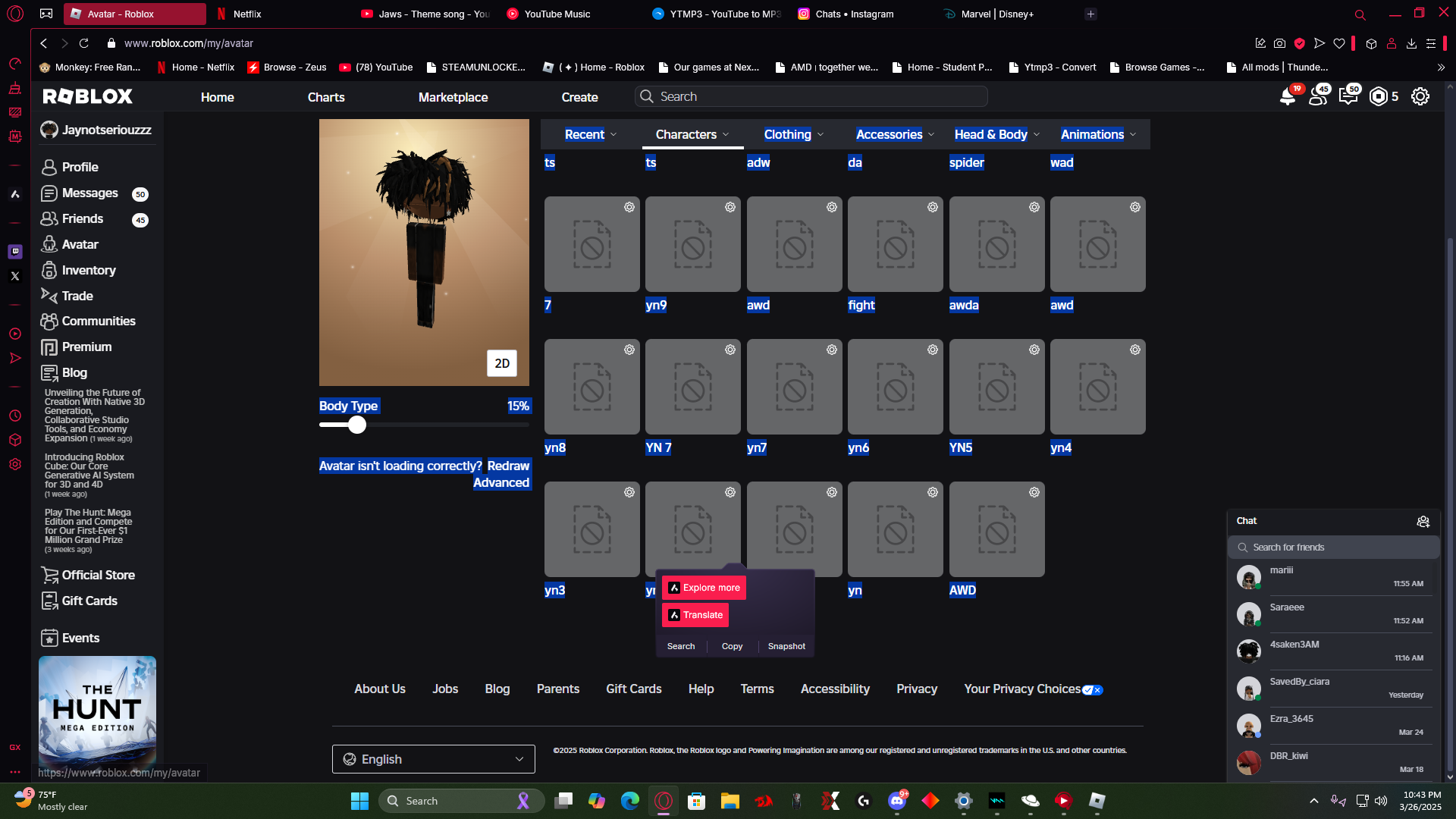This screenshot has height=819, width=1456.
Task: Click the Body Type slider handle
Action: coord(357,425)
